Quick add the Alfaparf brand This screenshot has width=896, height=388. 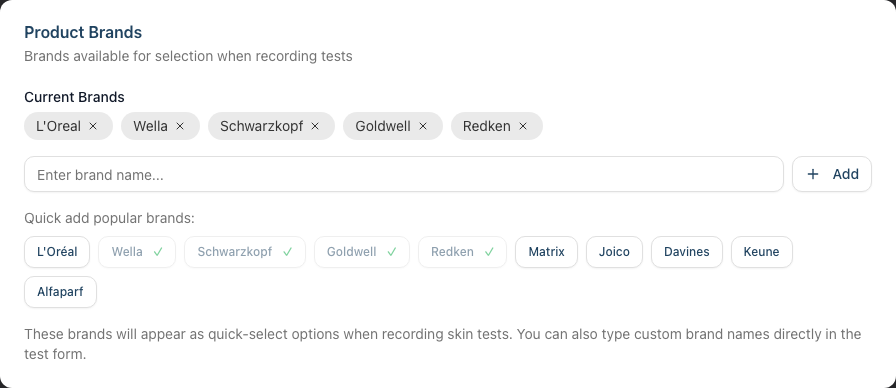[60, 292]
